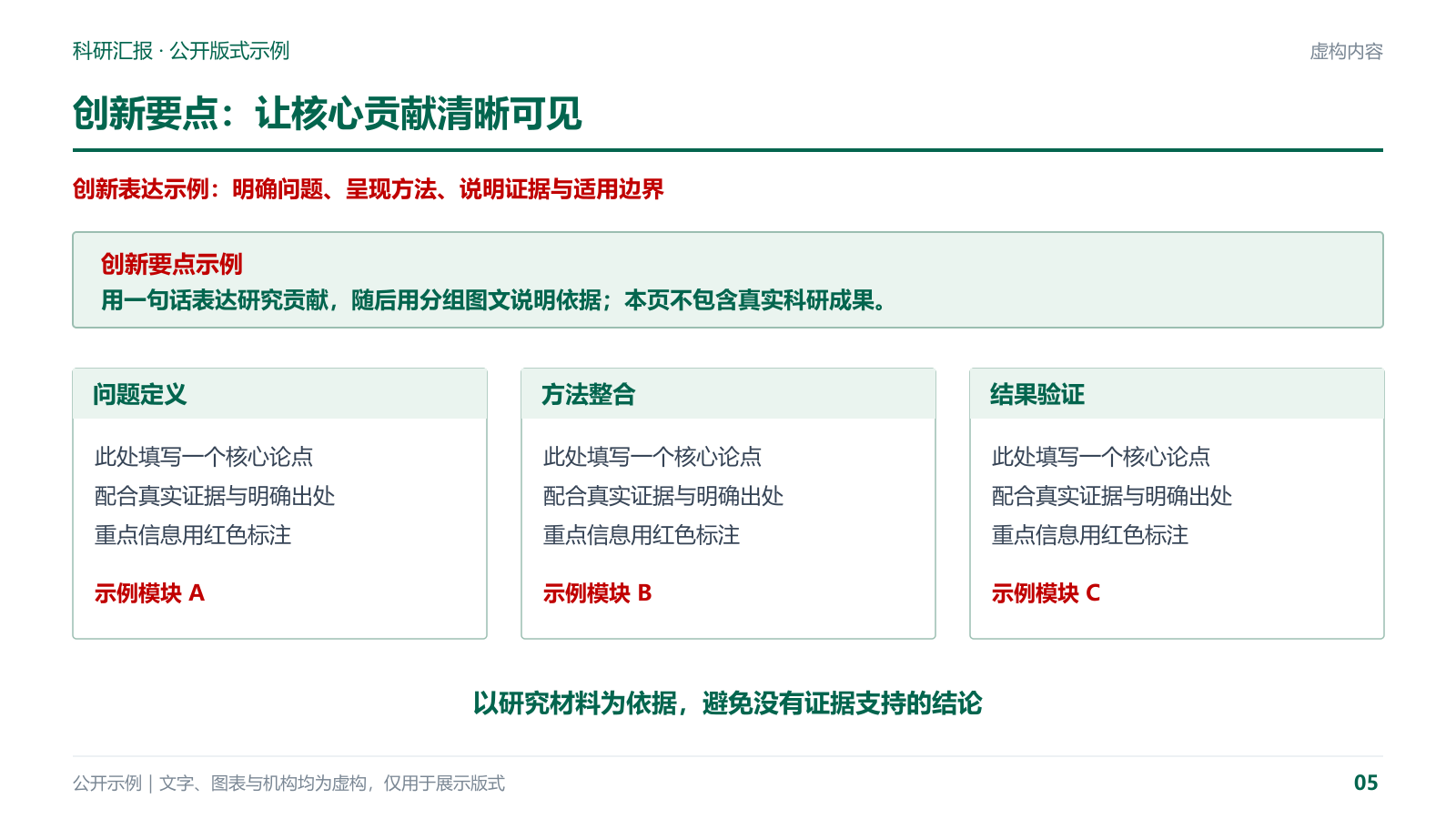Image resolution: width=1456 pixels, height=819 pixels.
Task: Click the page number 05
Action: point(1366,783)
